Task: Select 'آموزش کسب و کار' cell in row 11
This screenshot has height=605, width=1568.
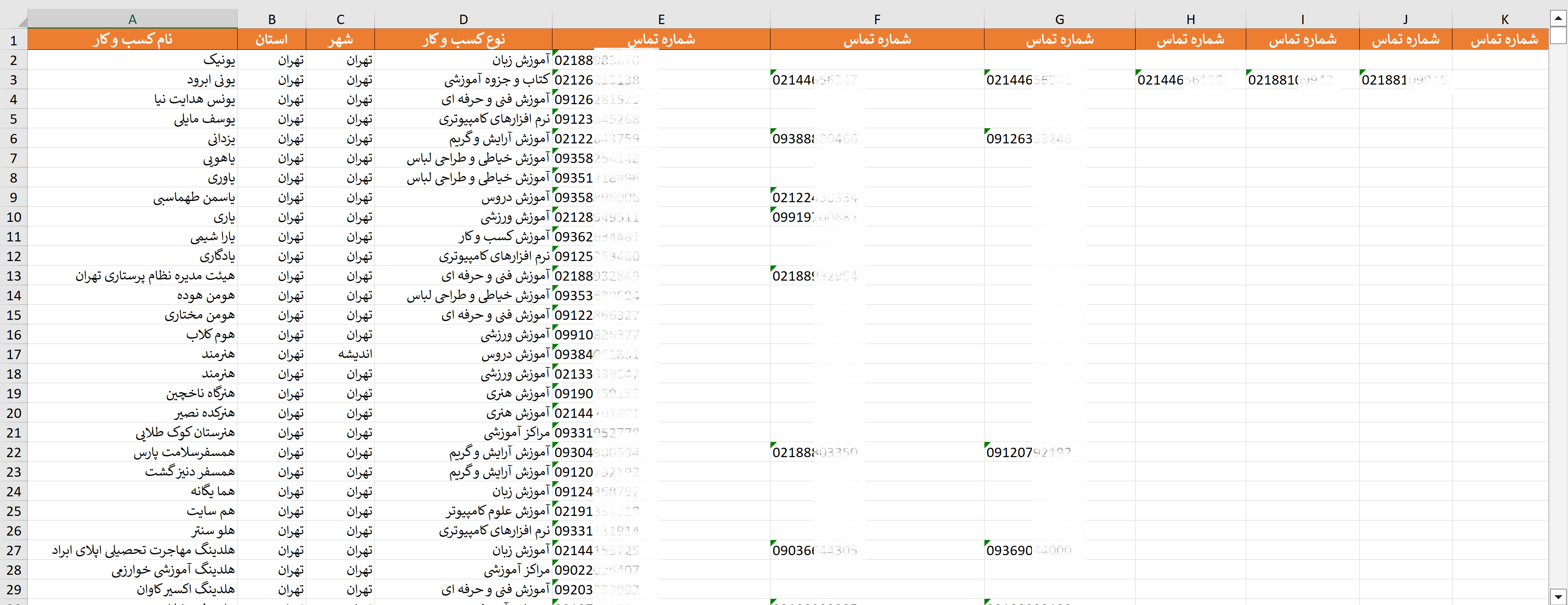Action: pyautogui.click(x=463, y=236)
